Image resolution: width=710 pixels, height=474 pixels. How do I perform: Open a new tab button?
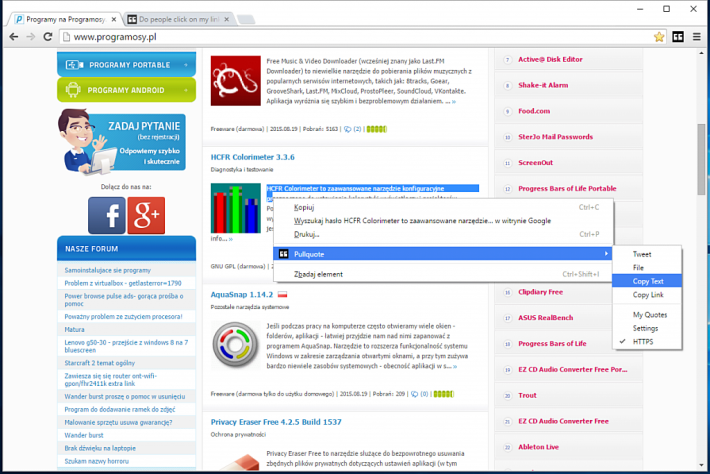coord(246,19)
